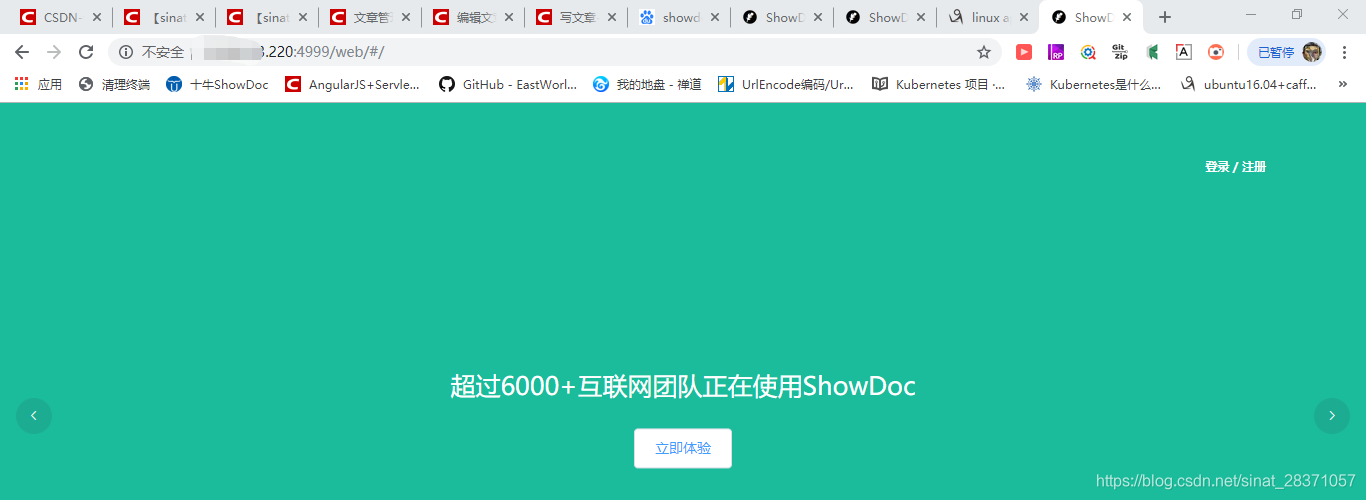Open a new browser tab
The width and height of the screenshot is (1366, 500).
[1165, 17]
